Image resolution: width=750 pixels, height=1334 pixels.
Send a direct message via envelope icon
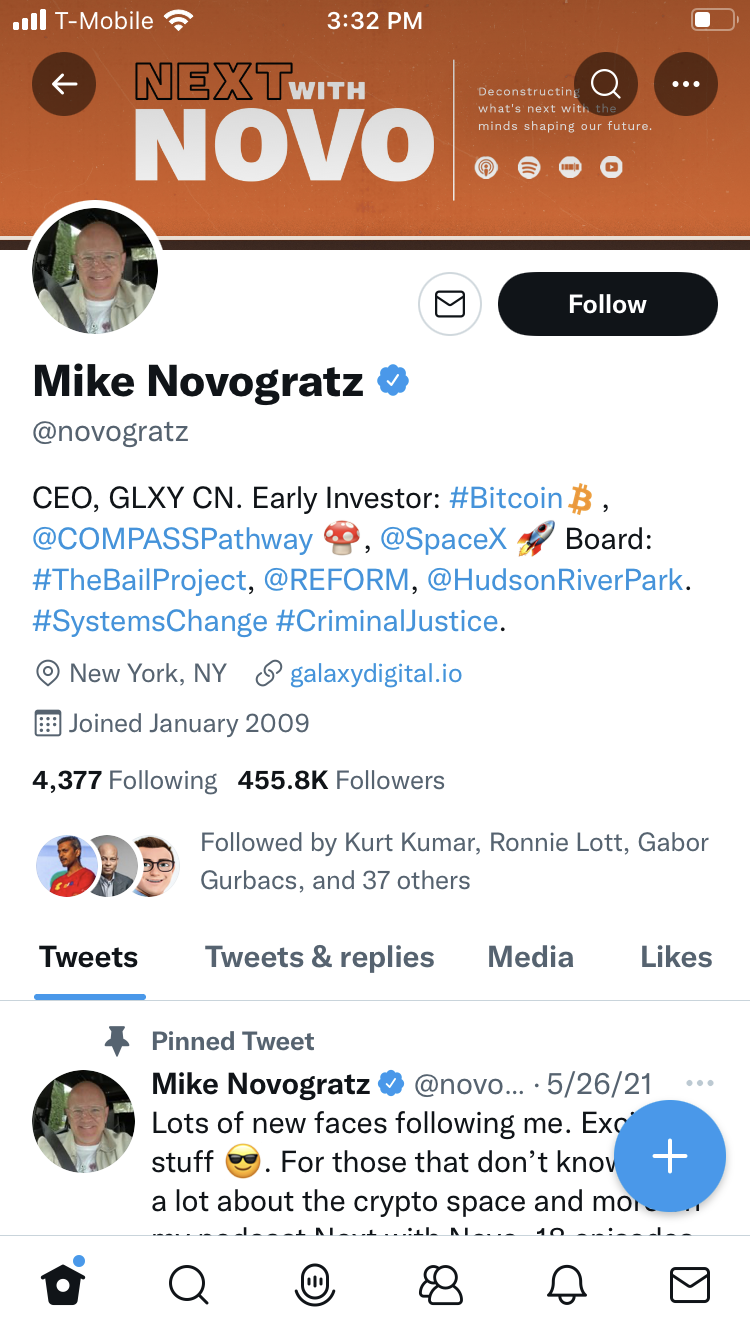pyautogui.click(x=450, y=304)
